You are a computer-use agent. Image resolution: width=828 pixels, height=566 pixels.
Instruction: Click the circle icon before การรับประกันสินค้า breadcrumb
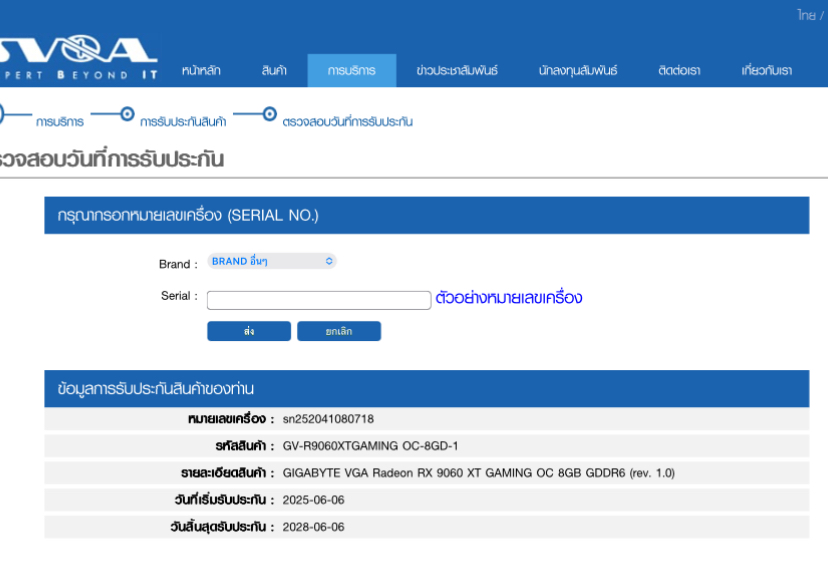127,114
